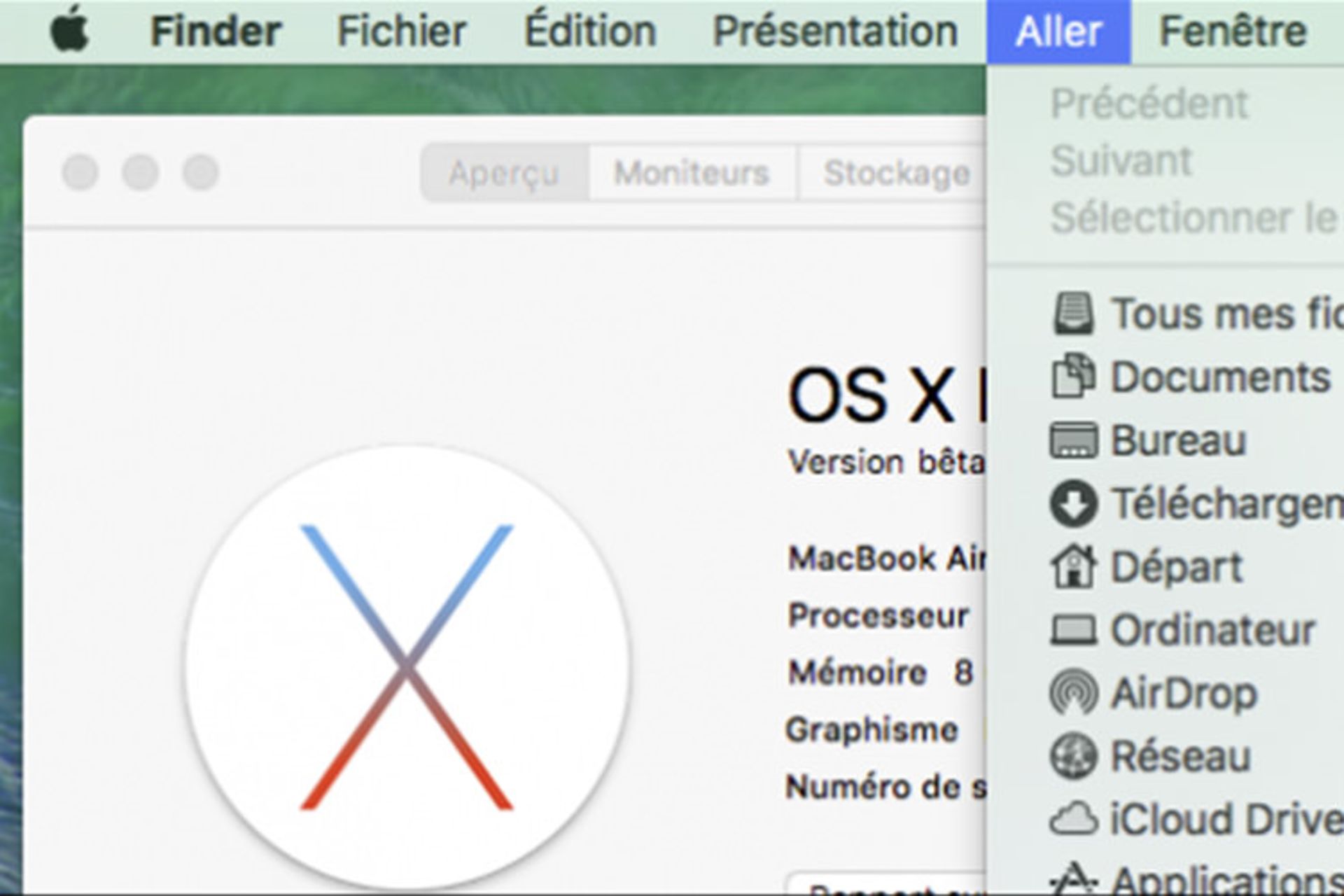Click the Téléchargements download arrow icon
The width and height of the screenshot is (1344, 896).
point(1073,503)
